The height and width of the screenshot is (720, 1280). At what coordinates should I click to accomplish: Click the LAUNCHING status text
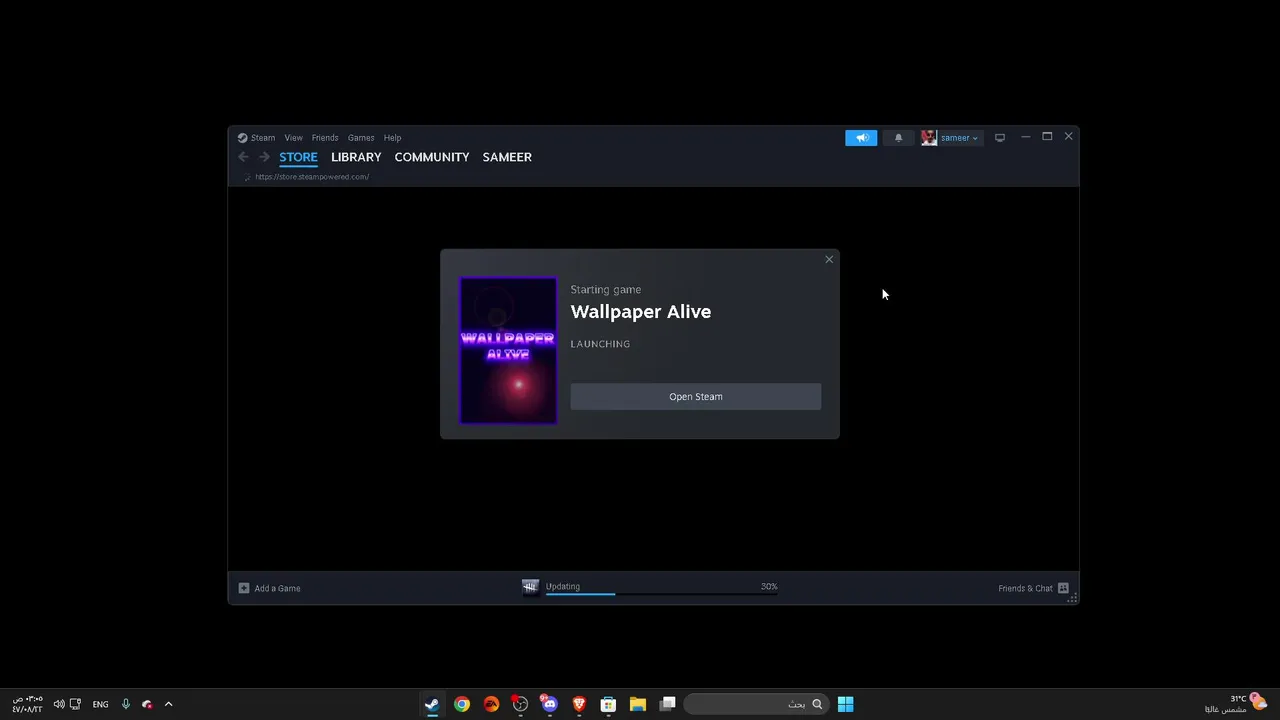tap(600, 344)
